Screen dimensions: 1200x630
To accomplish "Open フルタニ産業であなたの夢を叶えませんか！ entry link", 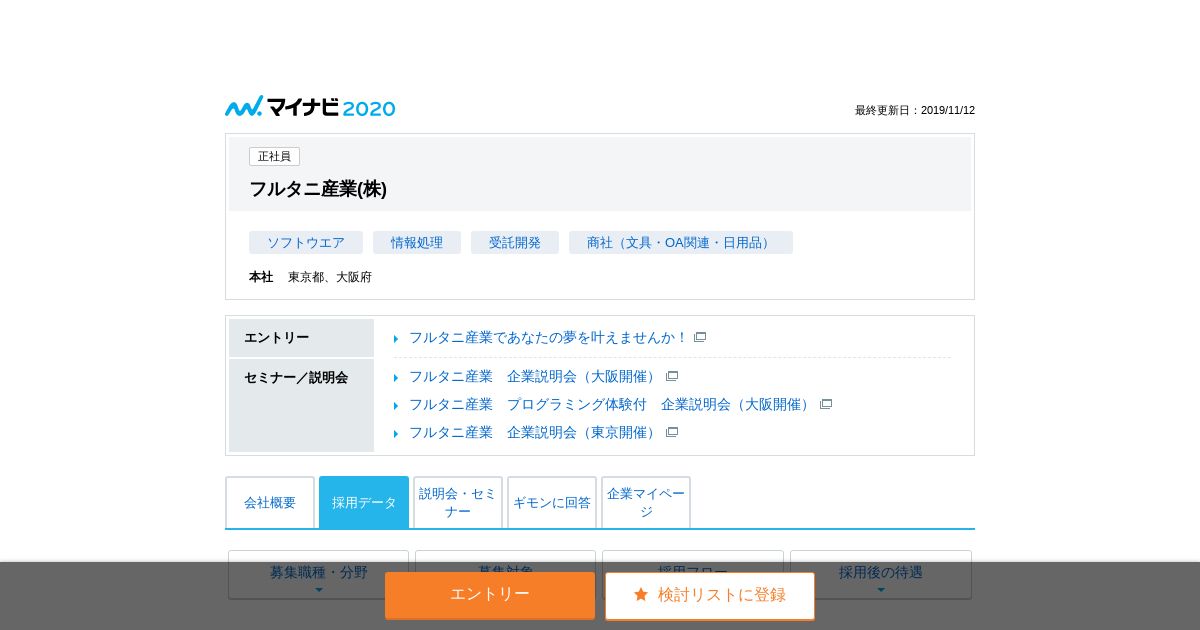I will [548, 338].
